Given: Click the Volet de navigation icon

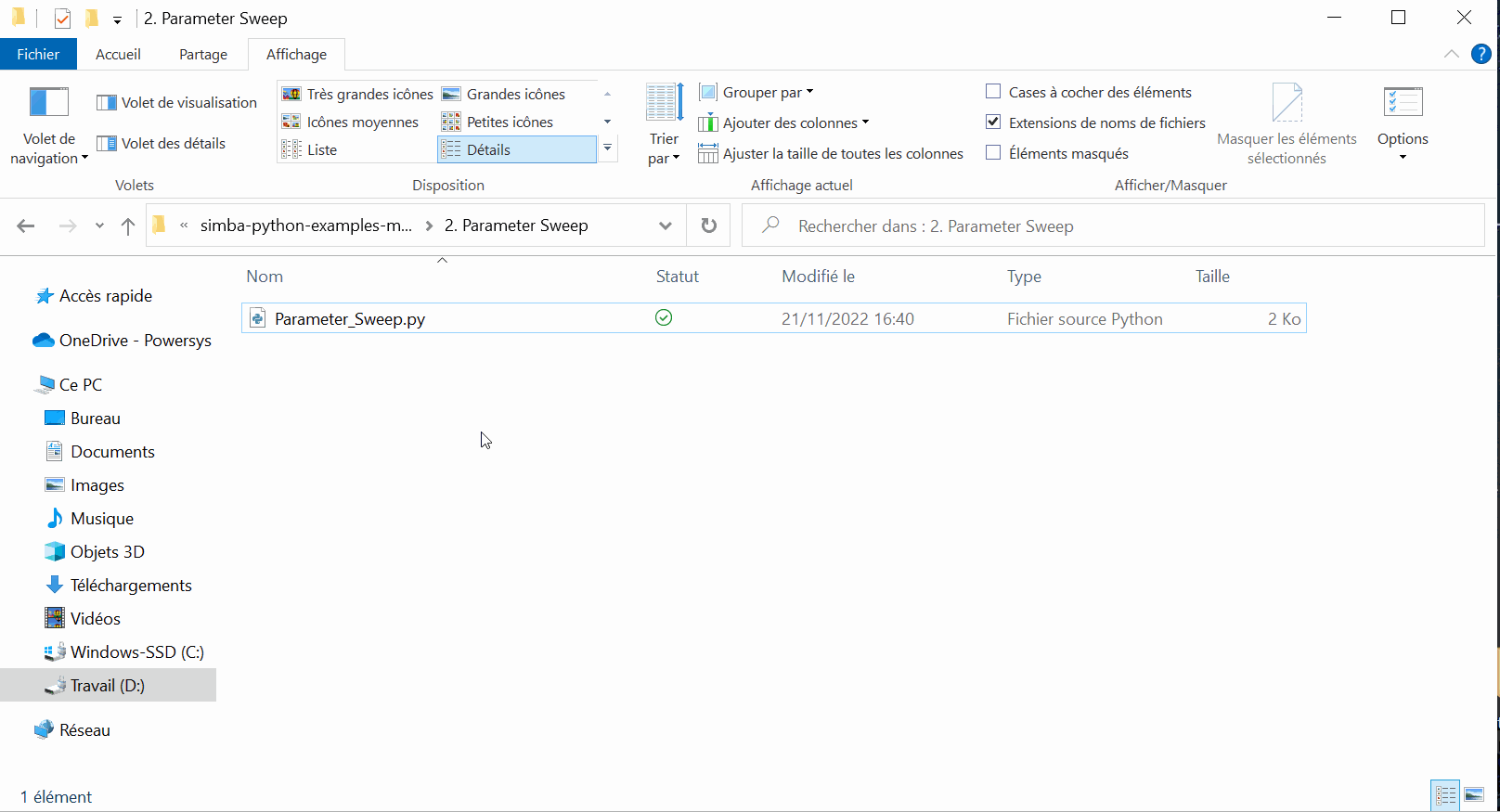Looking at the screenshot, I should pos(49,102).
